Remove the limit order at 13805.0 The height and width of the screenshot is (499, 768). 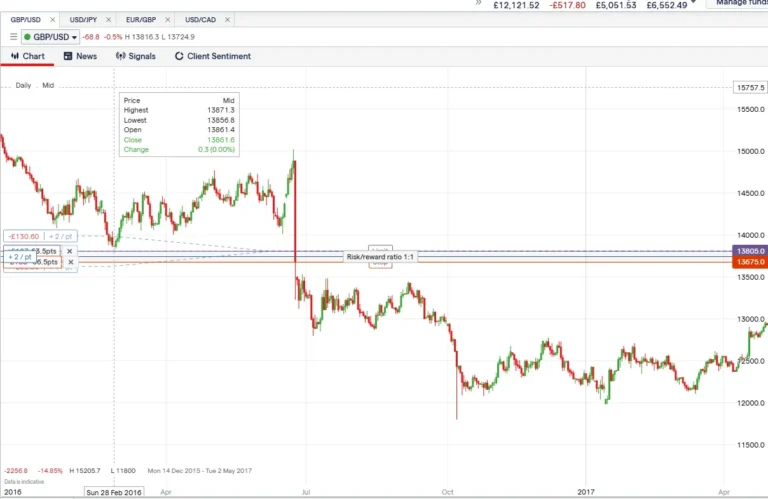click(70, 251)
